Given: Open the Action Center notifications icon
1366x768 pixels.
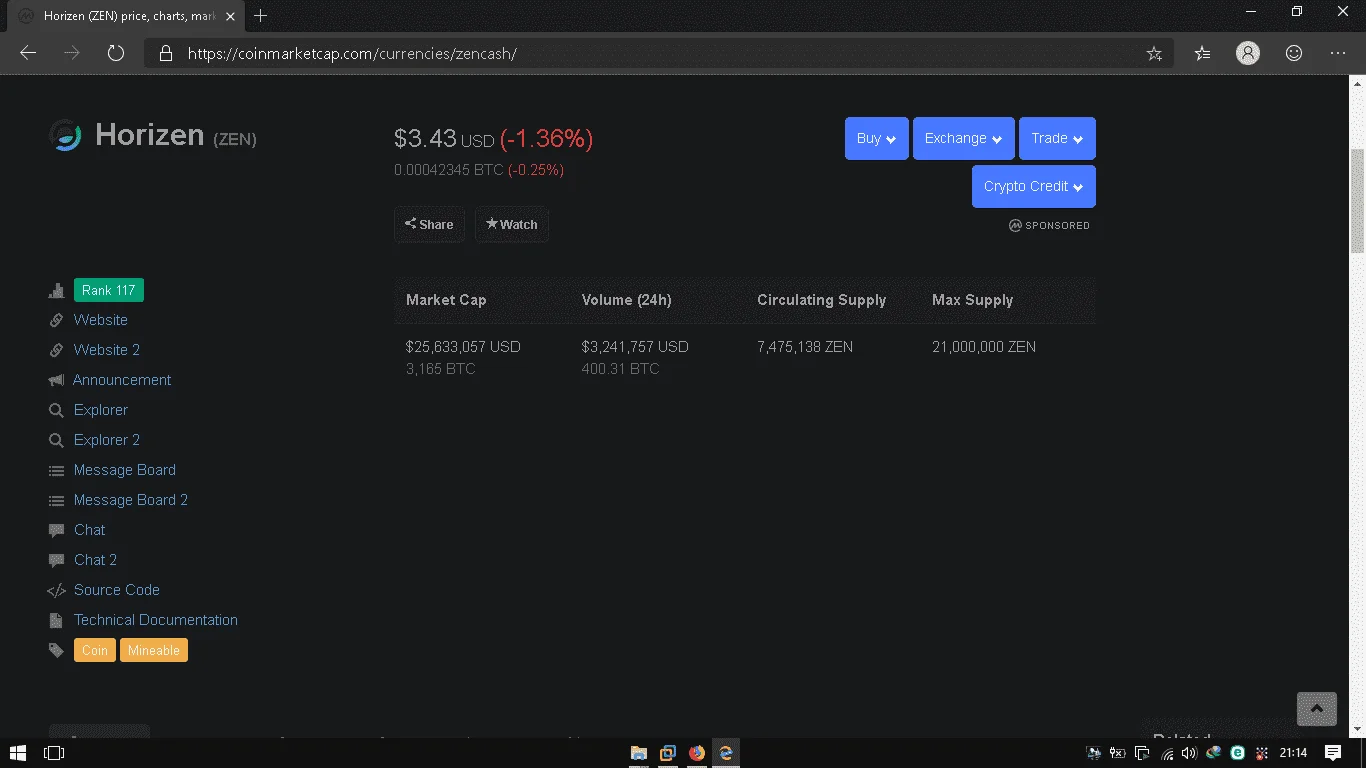Looking at the screenshot, I should point(1332,753).
